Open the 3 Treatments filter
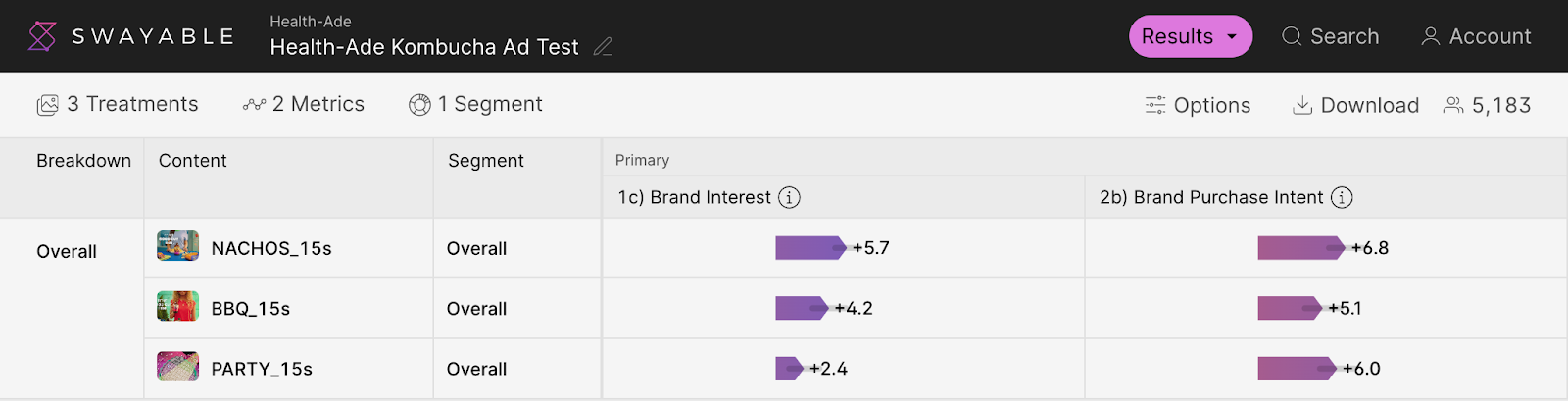 (x=118, y=104)
